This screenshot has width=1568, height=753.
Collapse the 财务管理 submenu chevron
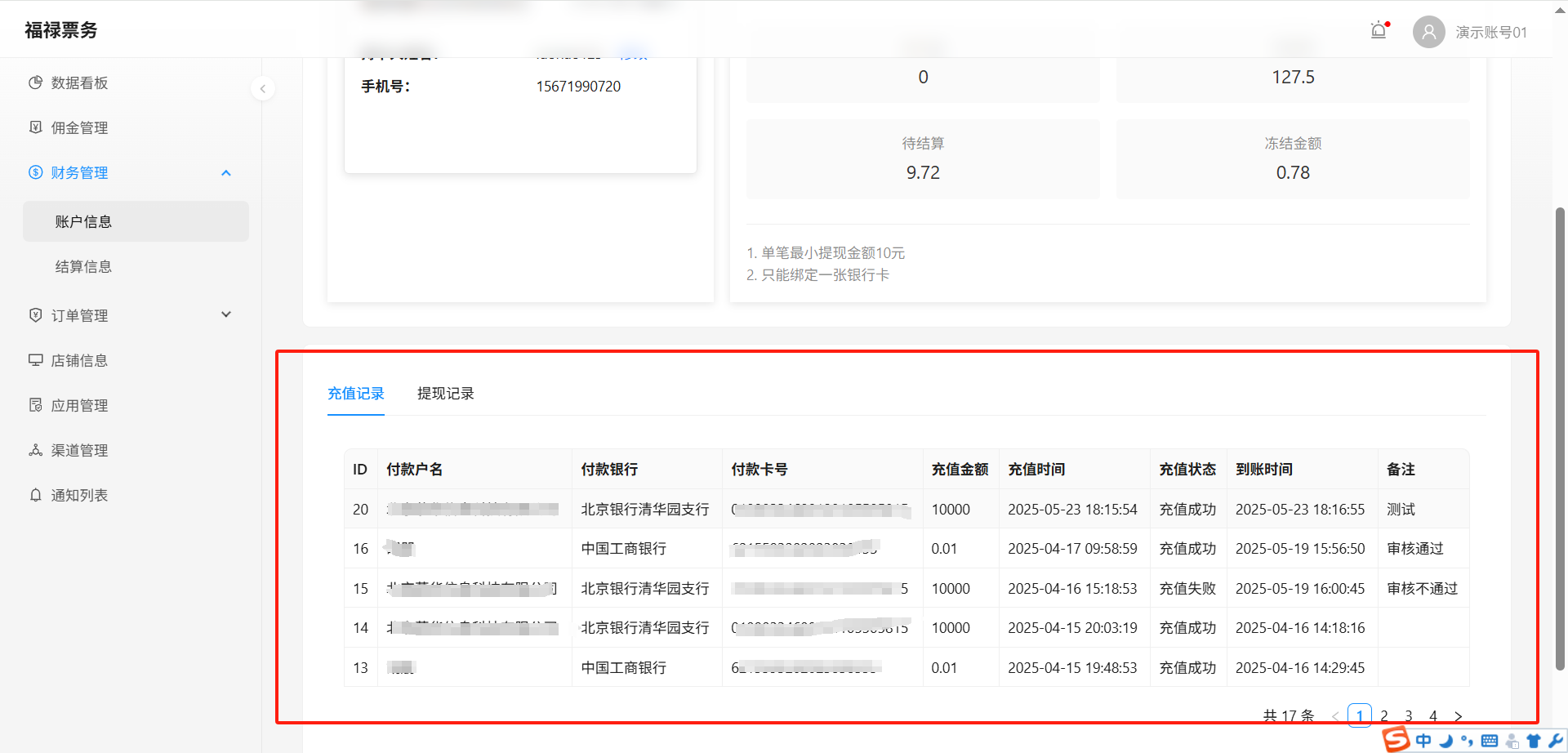coord(226,172)
